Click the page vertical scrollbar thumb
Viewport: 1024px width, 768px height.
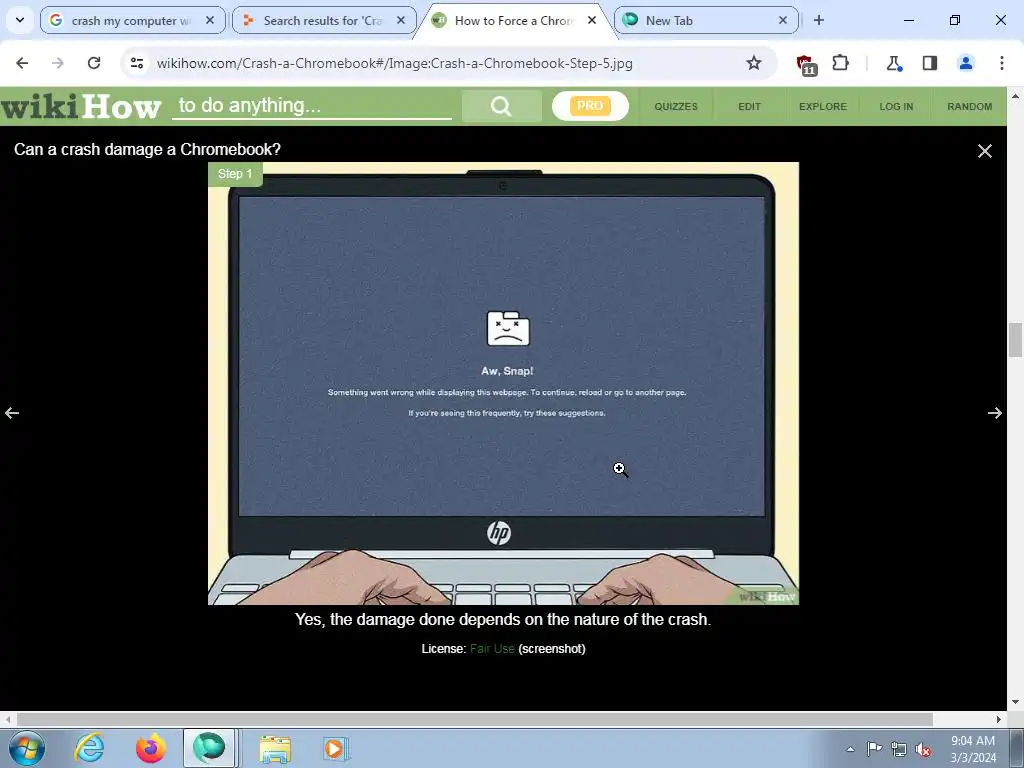tap(1015, 340)
